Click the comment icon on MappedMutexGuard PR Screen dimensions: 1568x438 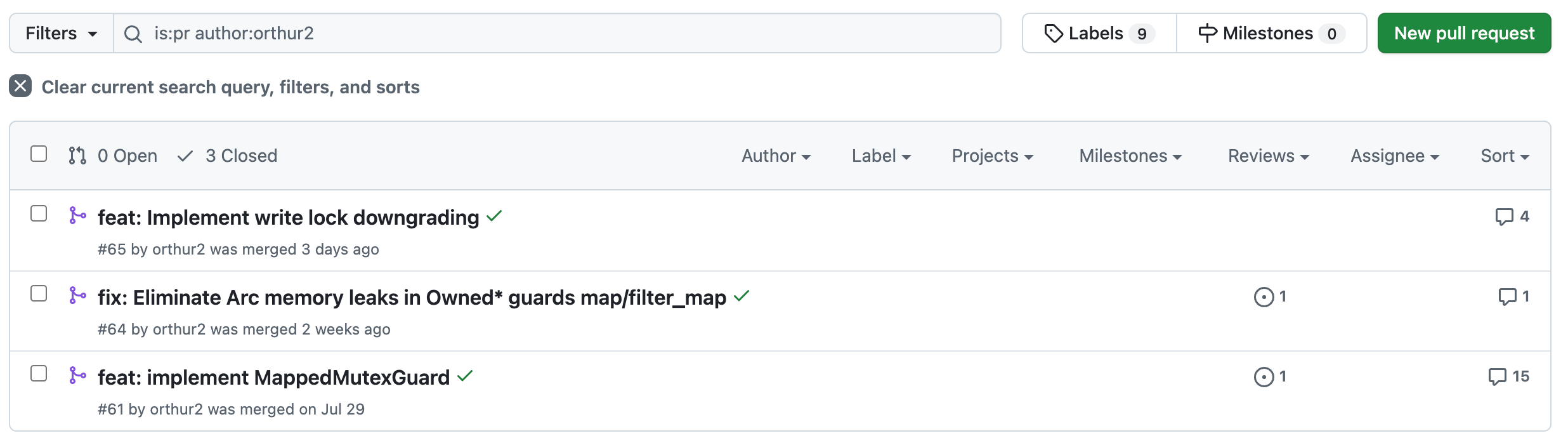1497,377
